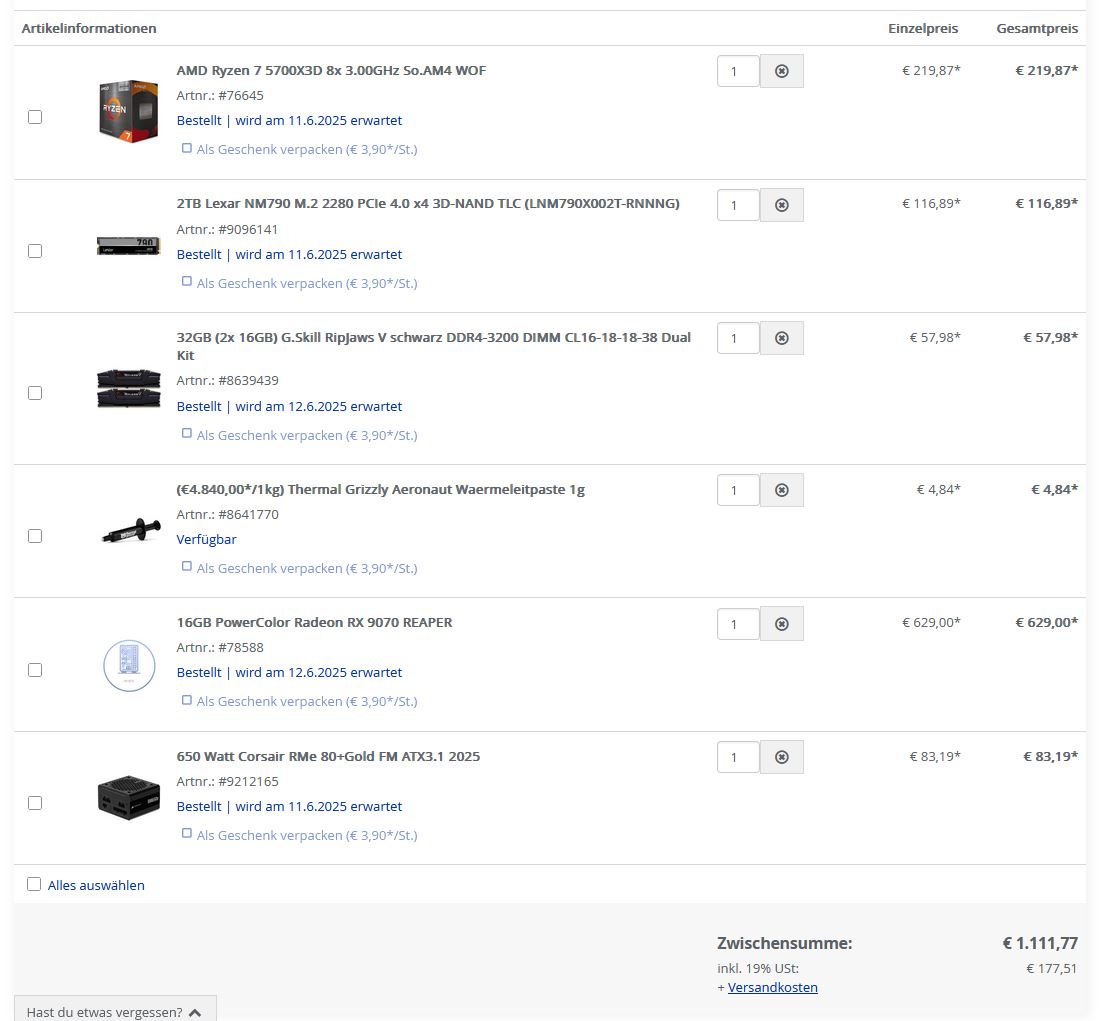Click the G.Skill delivery status 12.6.2025

289,406
